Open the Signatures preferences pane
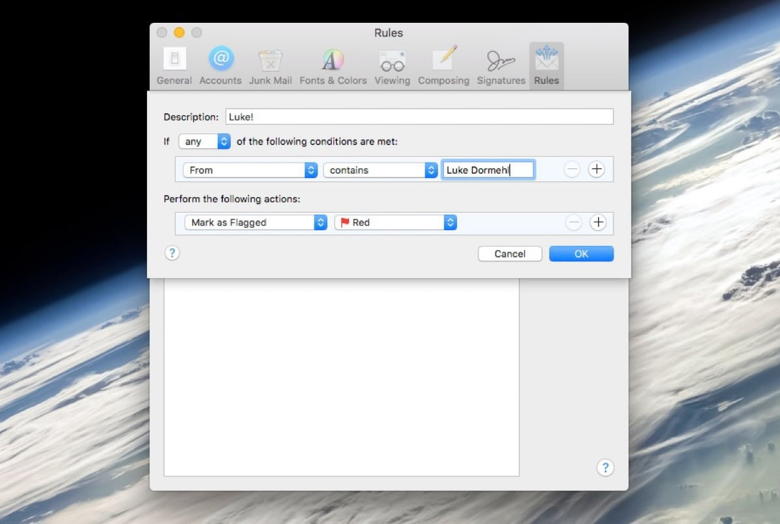Screen dimensions: 780x524 coord(501,66)
